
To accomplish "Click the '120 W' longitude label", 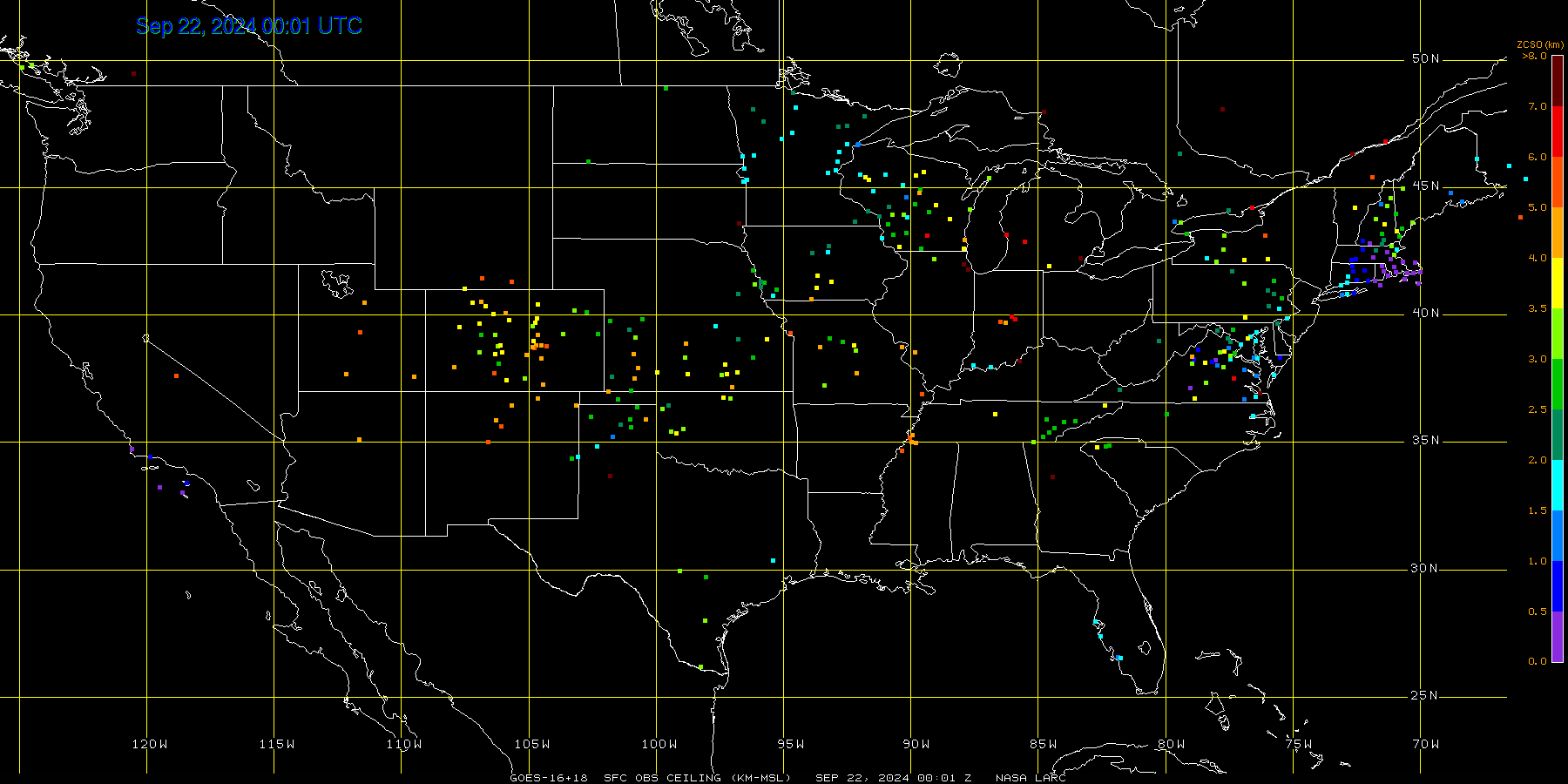I will [150, 744].
